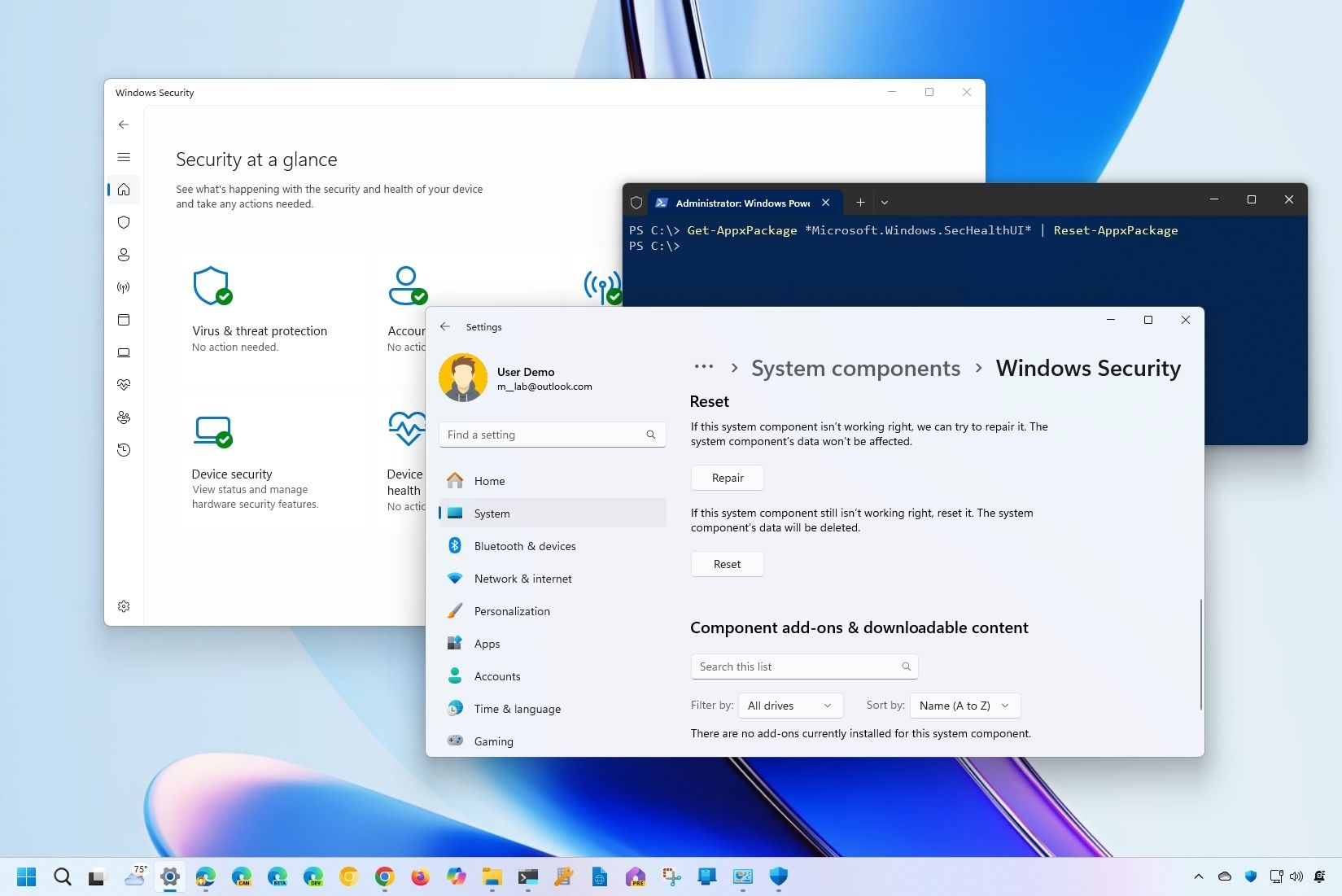Click the back arrow in Settings
1342x896 pixels.
pyautogui.click(x=444, y=326)
